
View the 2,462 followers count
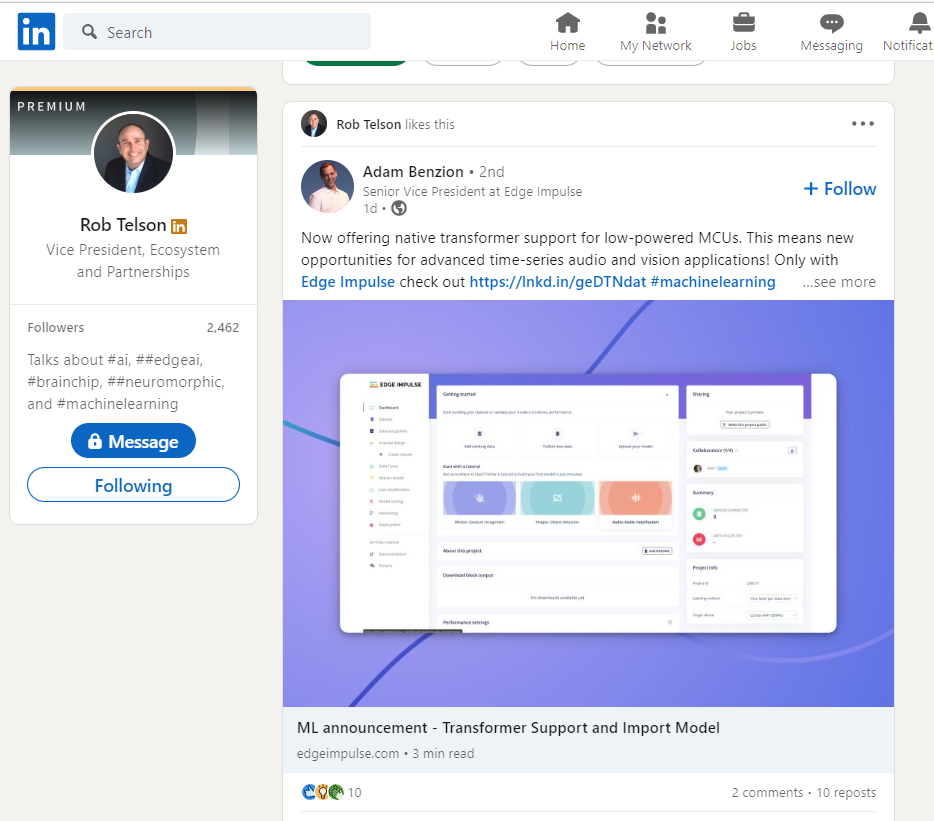223,328
